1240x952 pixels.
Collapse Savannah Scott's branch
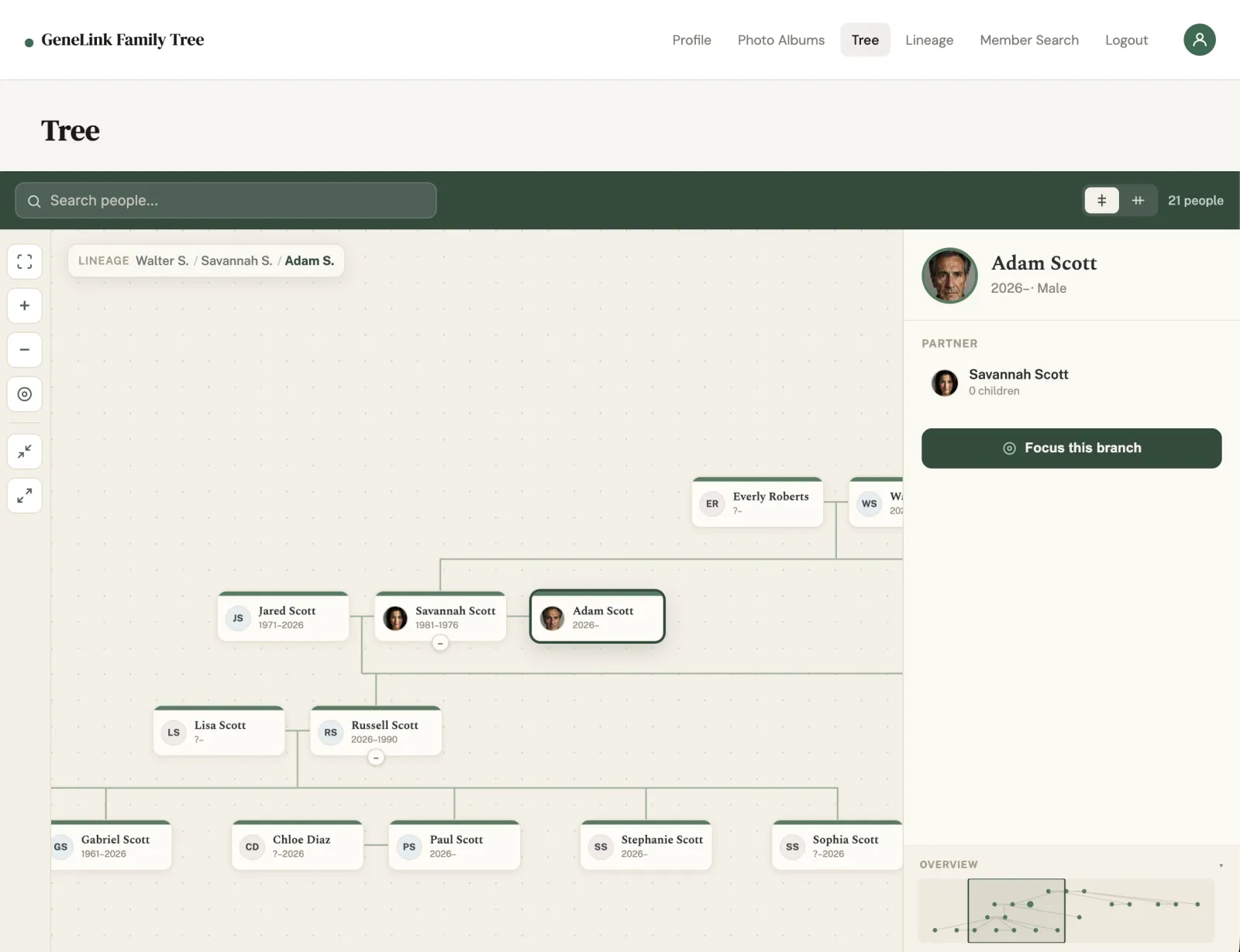coord(440,644)
